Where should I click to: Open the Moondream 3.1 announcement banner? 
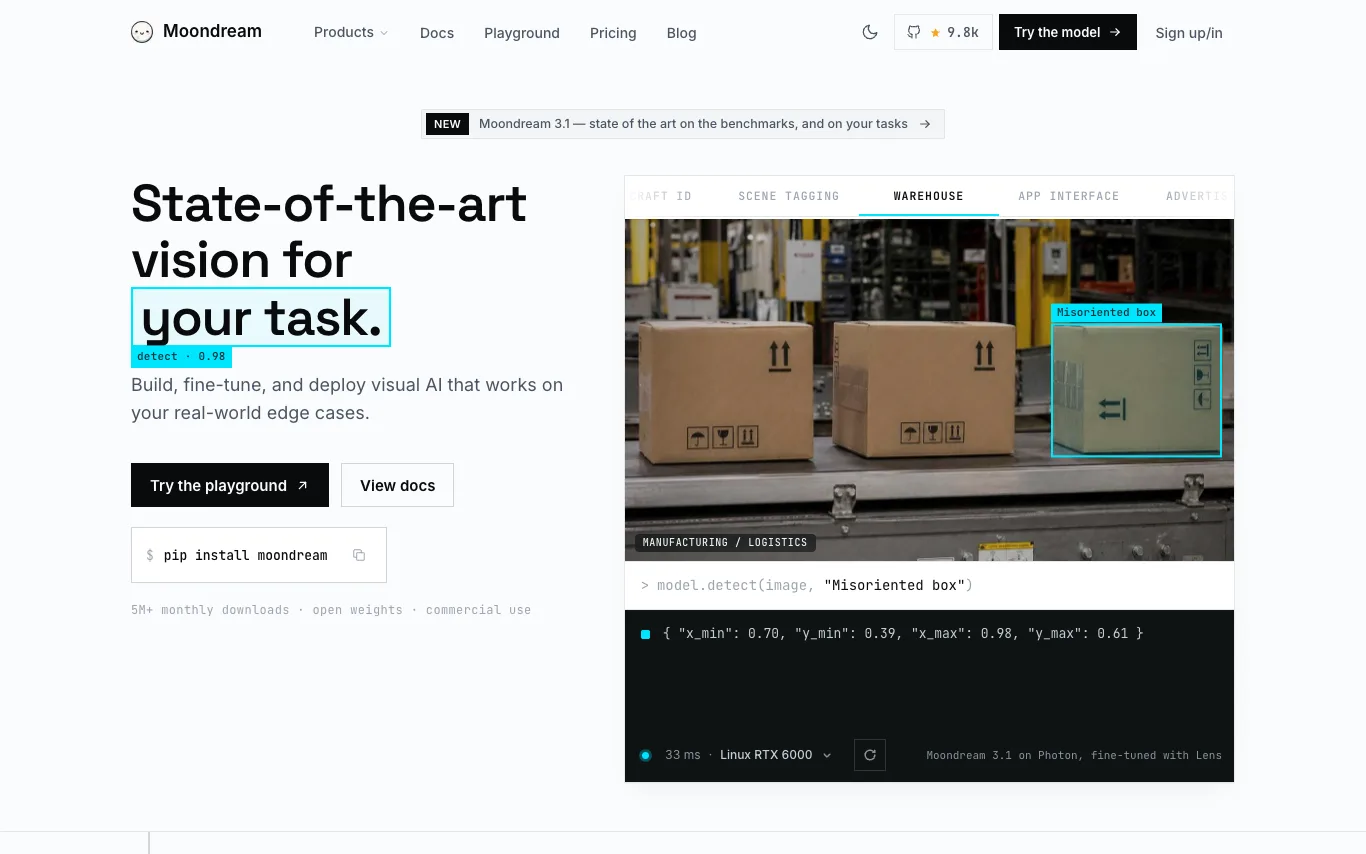click(x=683, y=124)
